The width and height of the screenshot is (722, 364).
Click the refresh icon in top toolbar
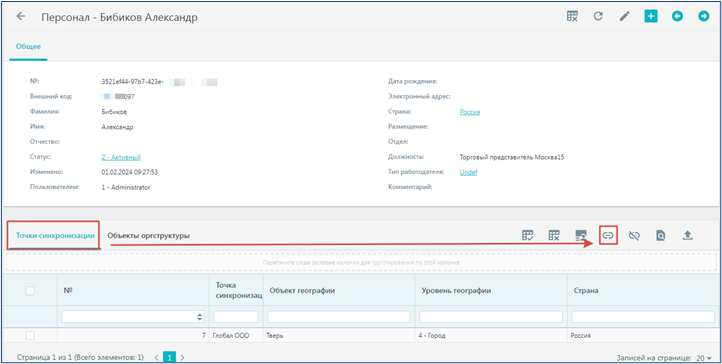pyautogui.click(x=598, y=17)
